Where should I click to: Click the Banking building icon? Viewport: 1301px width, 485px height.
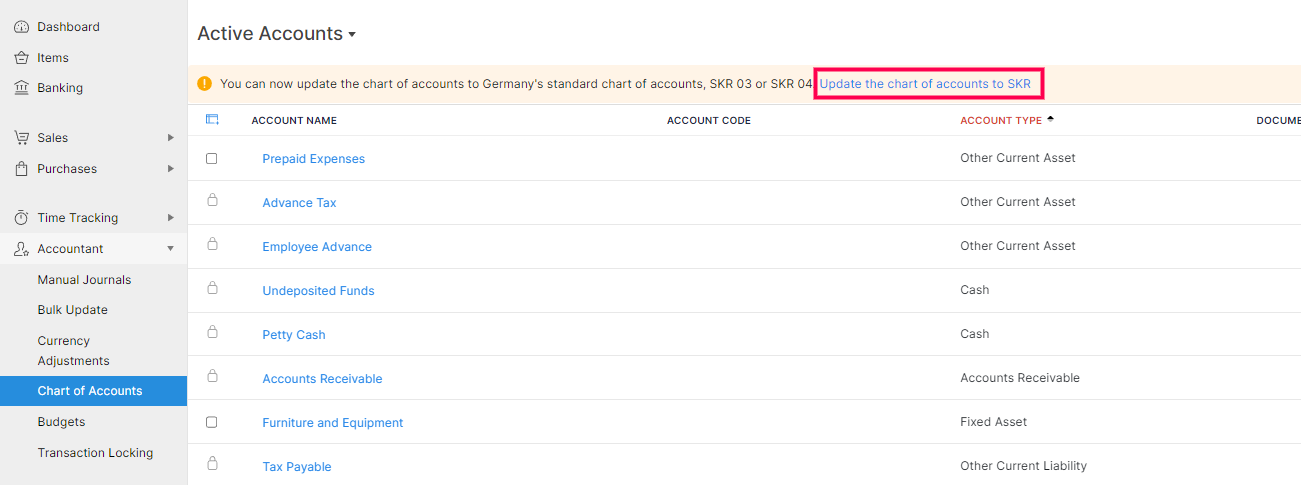coord(21,88)
